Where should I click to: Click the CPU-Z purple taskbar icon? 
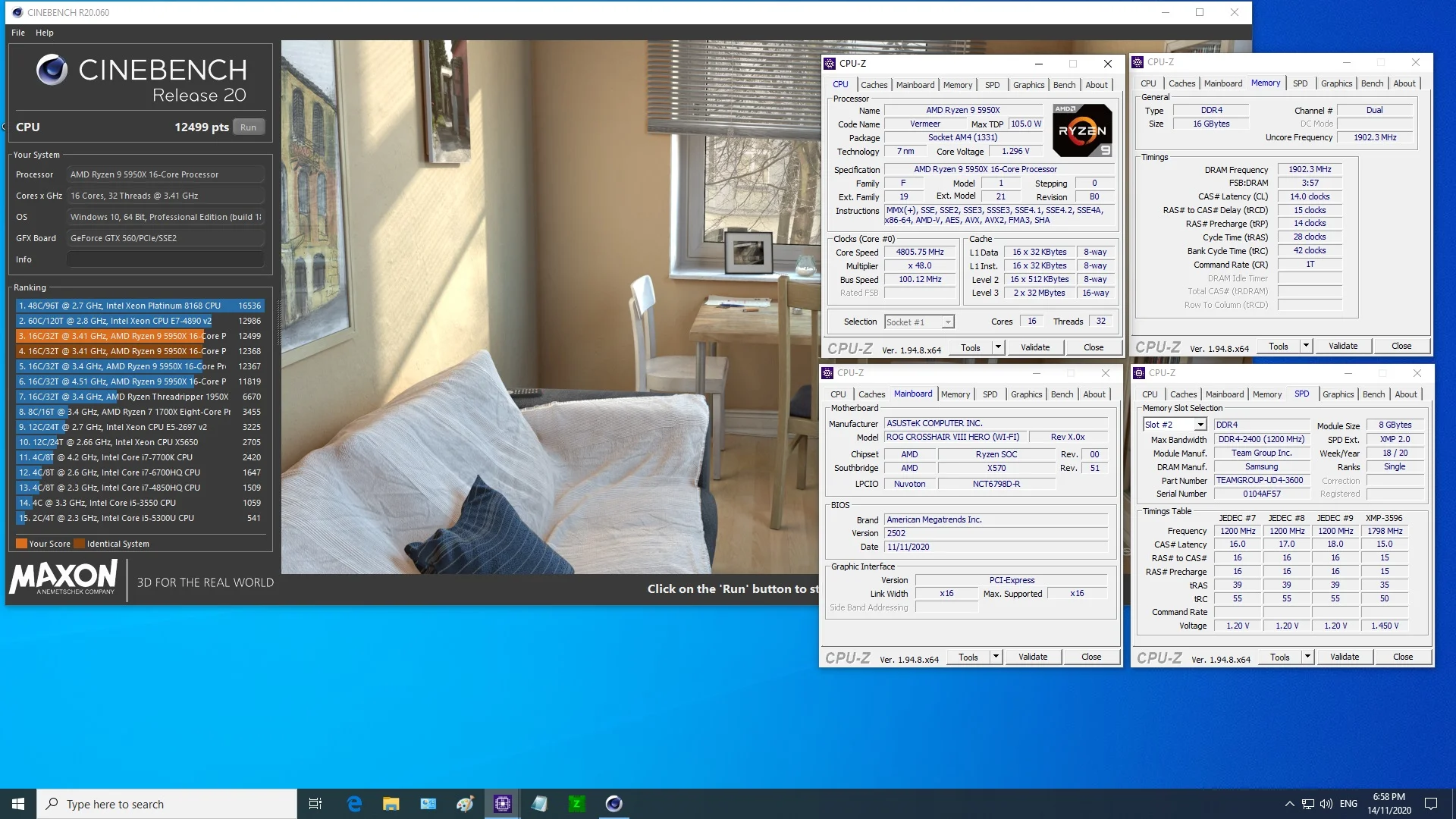502,804
